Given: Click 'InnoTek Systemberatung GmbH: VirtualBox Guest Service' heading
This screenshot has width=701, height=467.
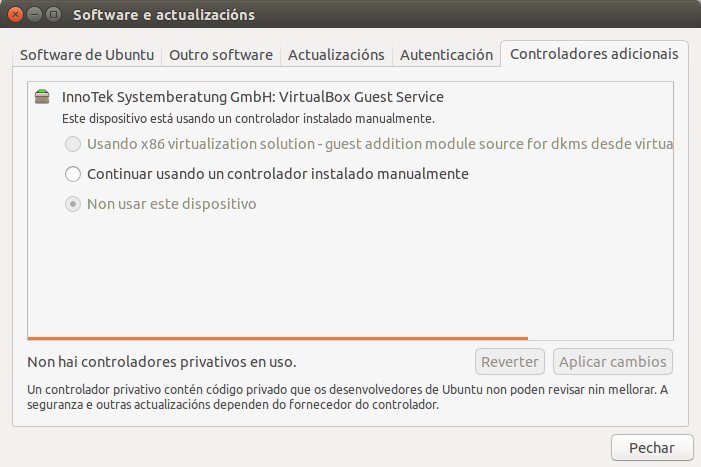Looking at the screenshot, I should 253,97.
